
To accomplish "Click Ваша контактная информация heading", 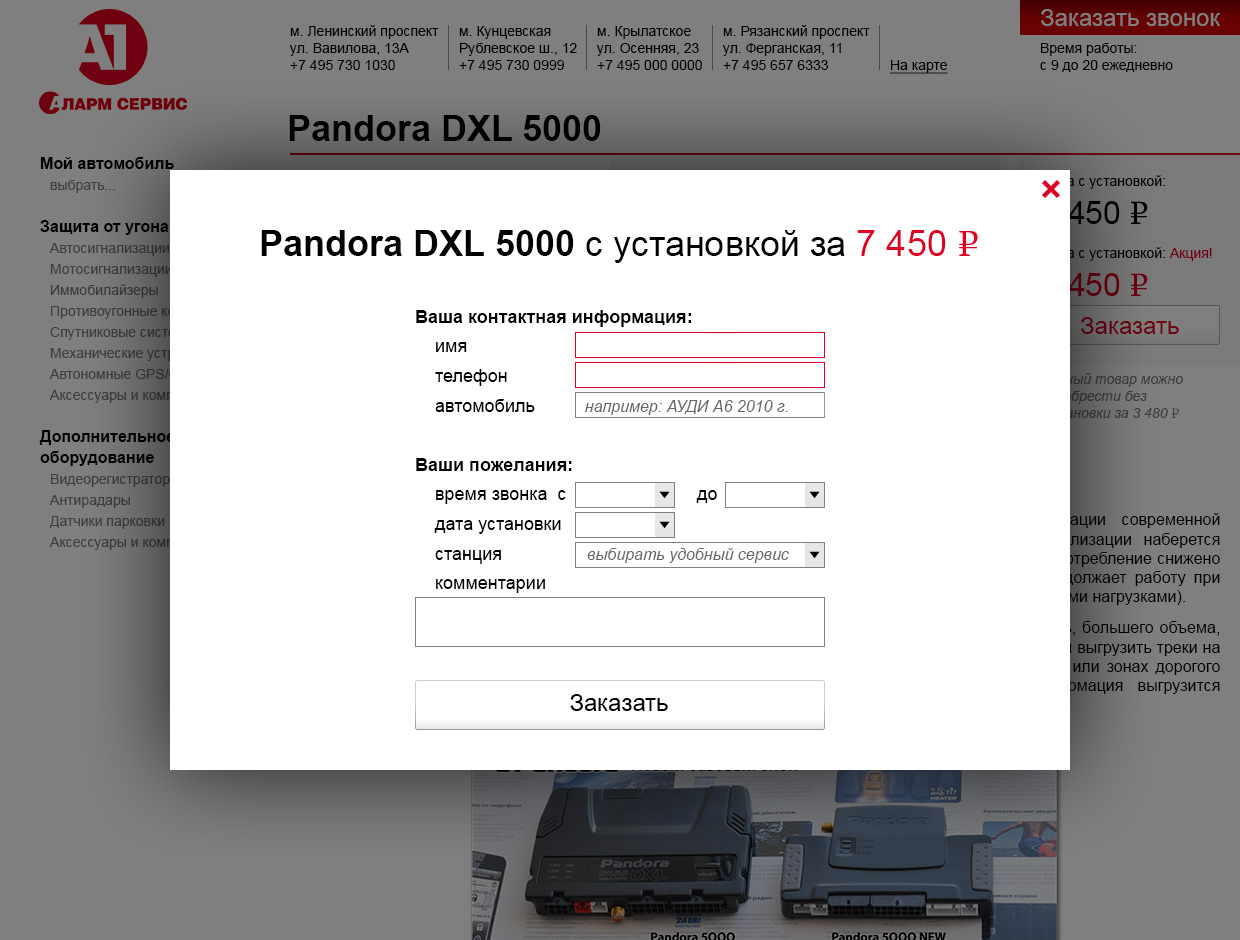I will (554, 317).
